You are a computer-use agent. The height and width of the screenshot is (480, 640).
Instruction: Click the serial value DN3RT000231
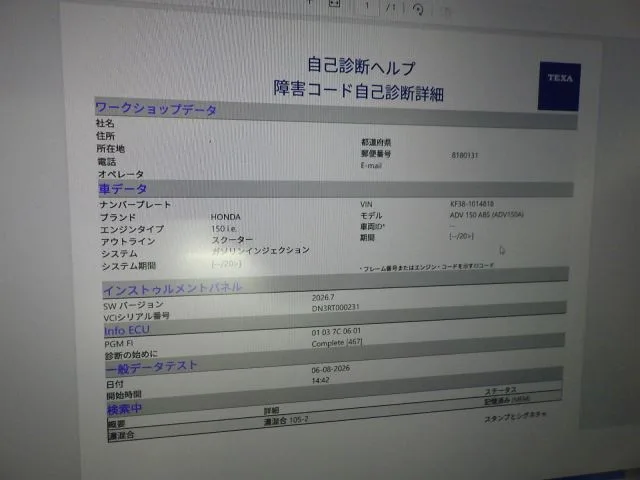336,308
